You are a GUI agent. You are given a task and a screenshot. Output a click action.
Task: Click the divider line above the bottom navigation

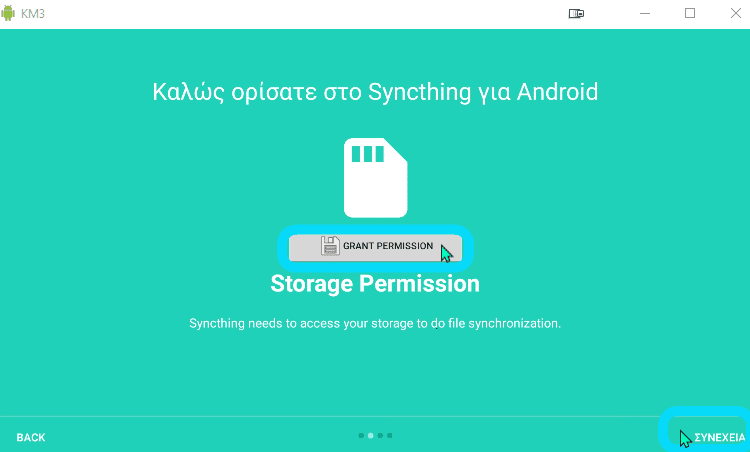[375, 416]
